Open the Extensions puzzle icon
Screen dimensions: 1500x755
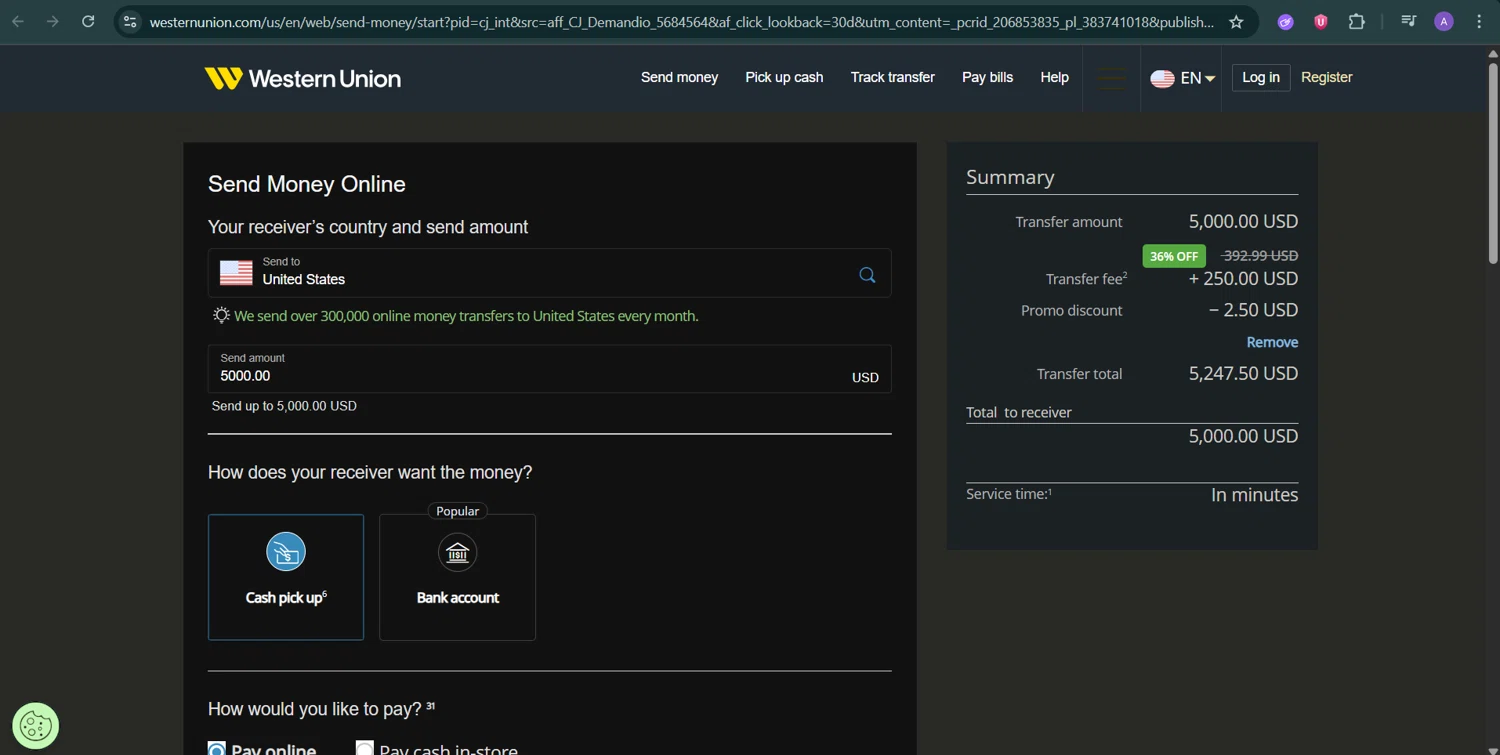pos(1357,21)
